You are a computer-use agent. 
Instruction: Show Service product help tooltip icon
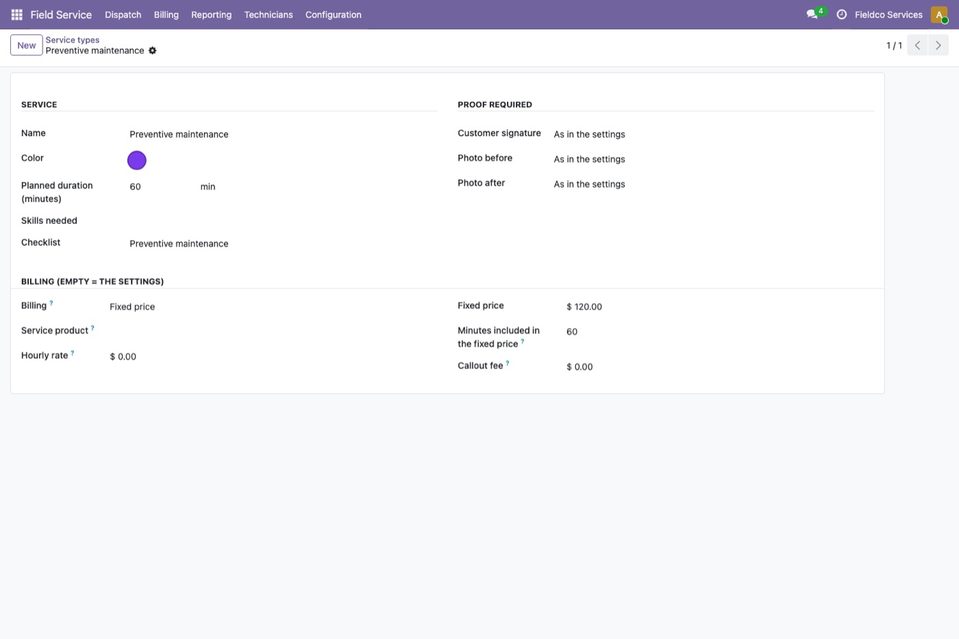[x=92, y=328]
